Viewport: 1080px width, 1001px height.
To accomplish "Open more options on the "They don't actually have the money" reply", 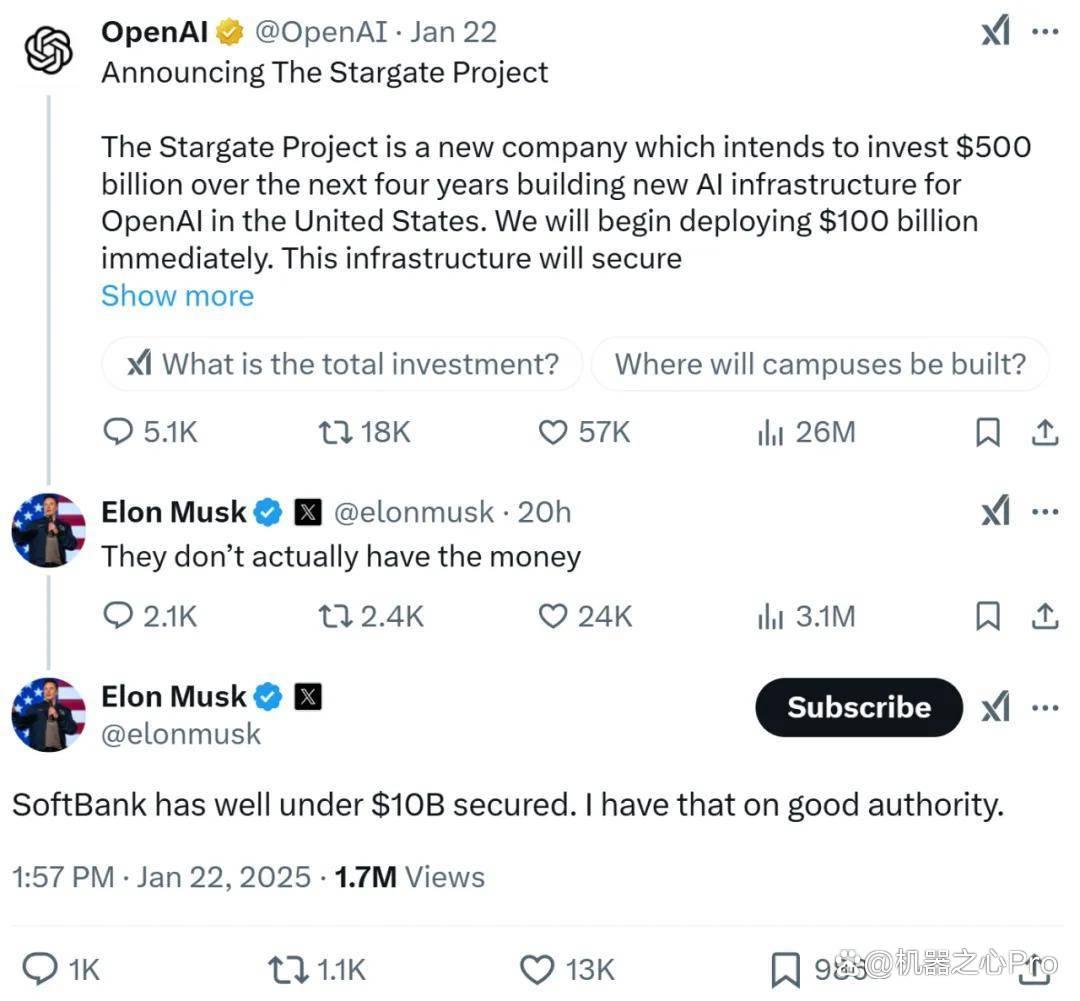I will pos(1045,512).
